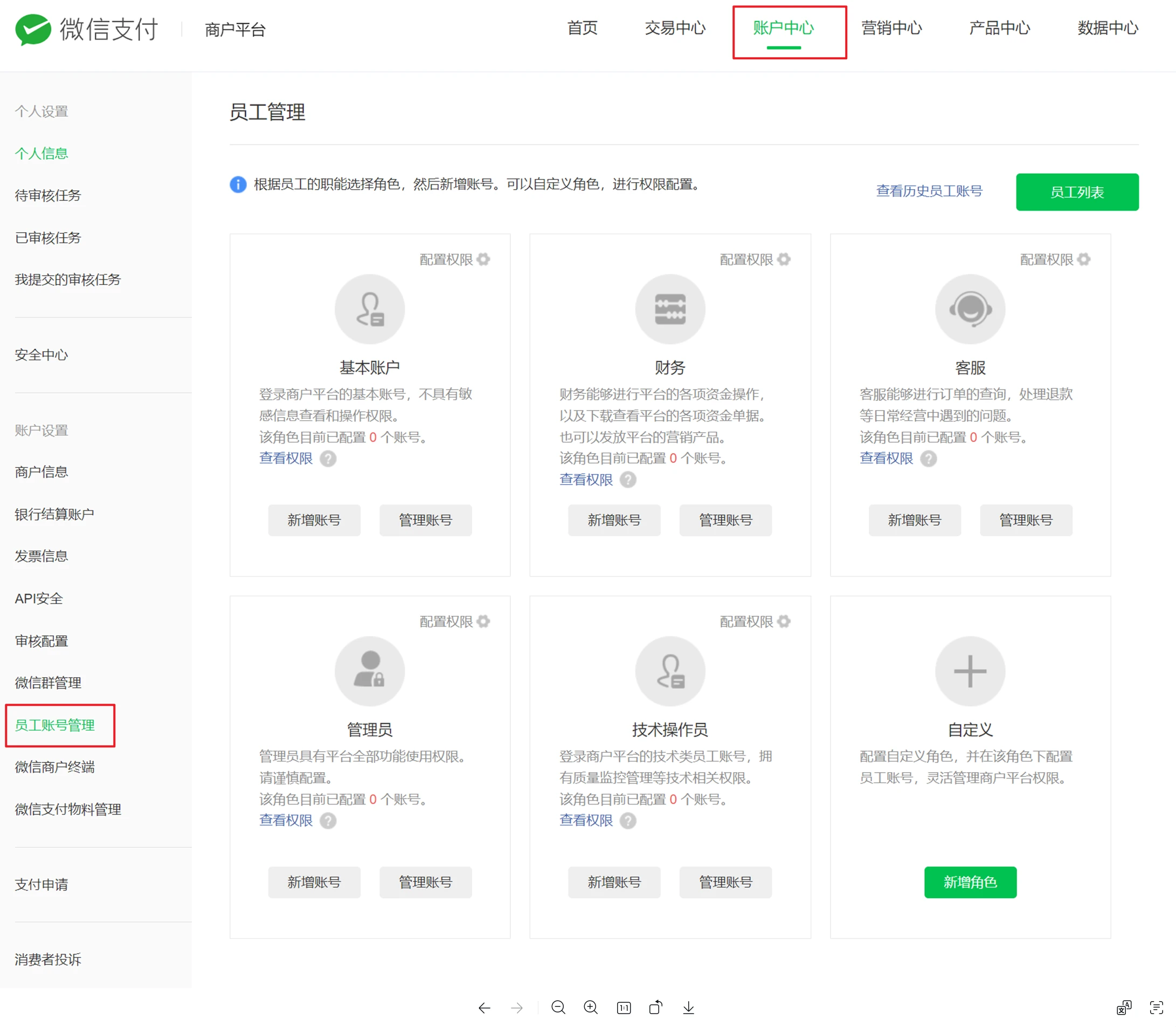The image size is (1176, 1027).
Task: Click help icon beside 财务 查看权限
Action: (x=628, y=480)
